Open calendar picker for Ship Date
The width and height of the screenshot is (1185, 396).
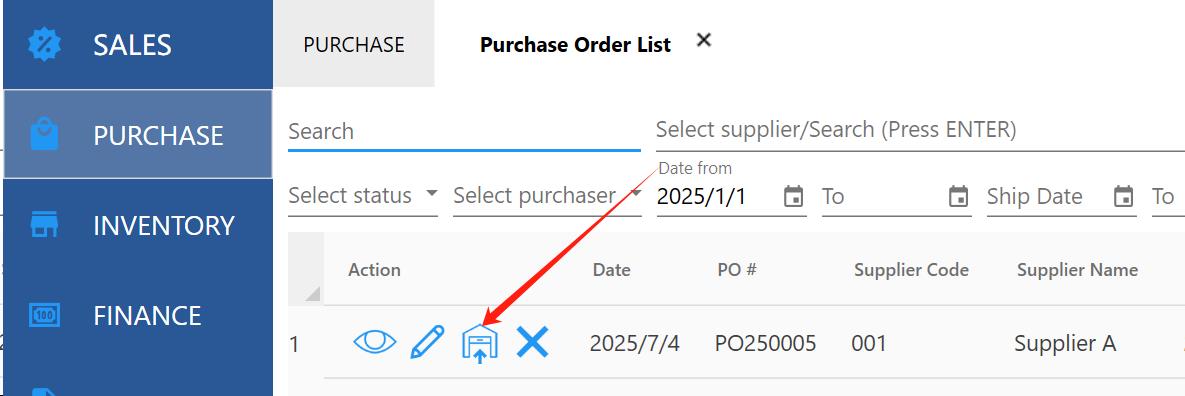[x=1124, y=196]
